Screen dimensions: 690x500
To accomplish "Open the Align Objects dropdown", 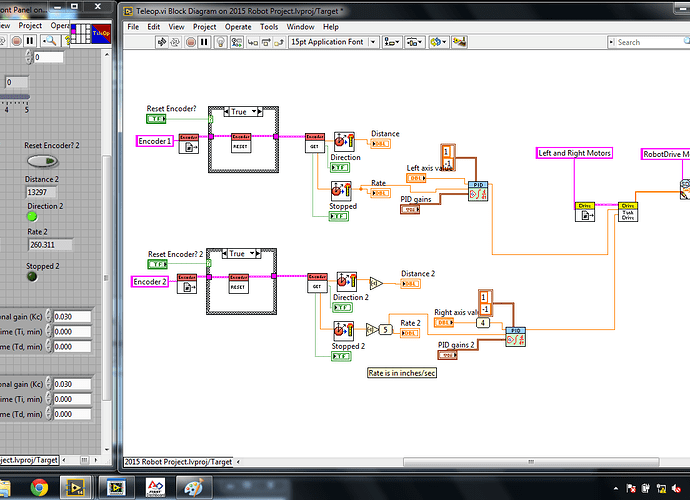I will coord(392,42).
